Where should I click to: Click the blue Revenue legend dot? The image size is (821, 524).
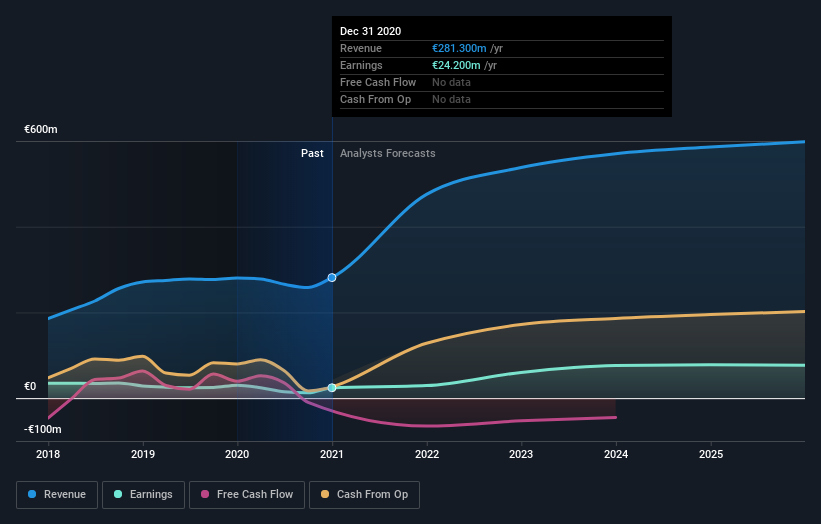[32, 494]
